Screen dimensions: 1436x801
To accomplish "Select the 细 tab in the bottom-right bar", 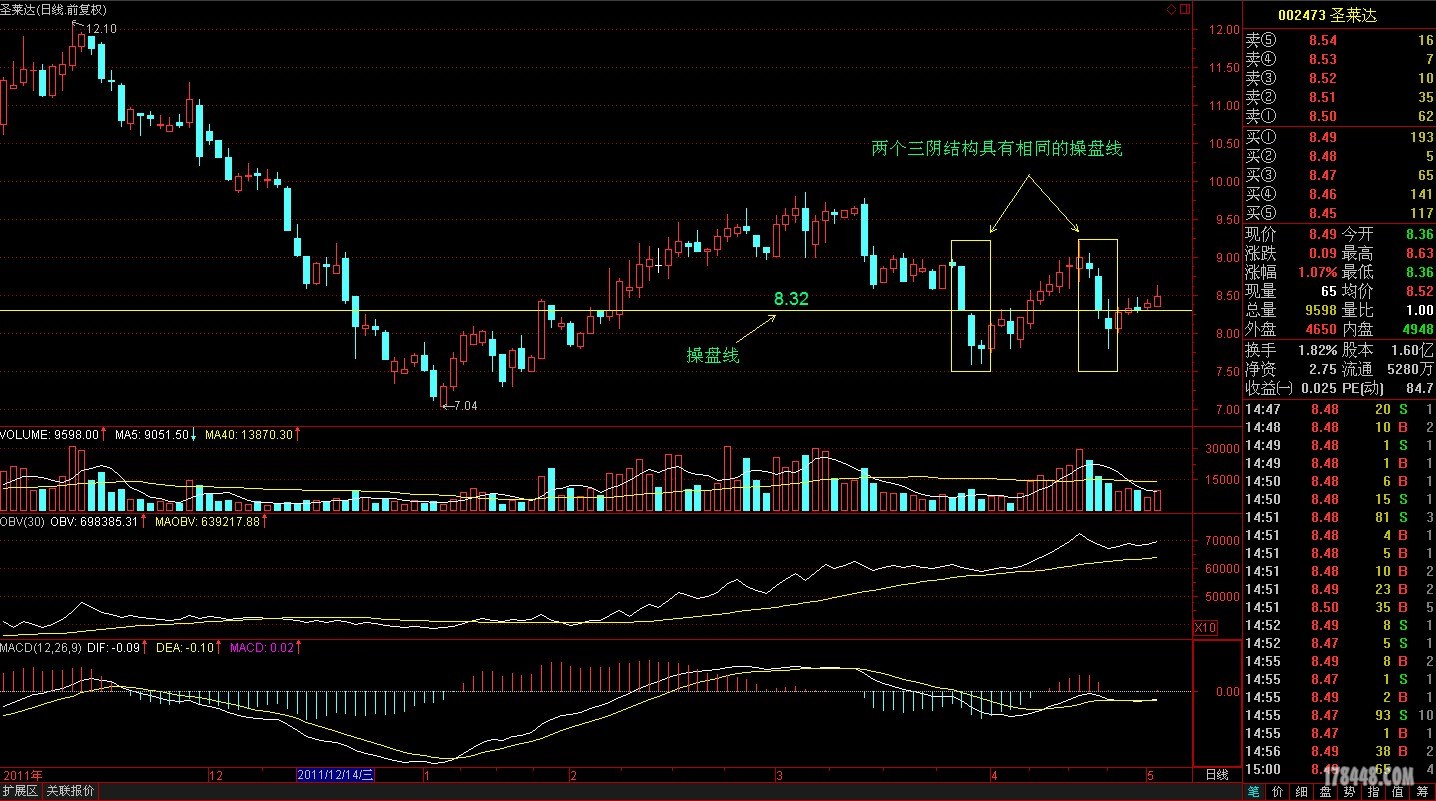I will click(x=1302, y=792).
